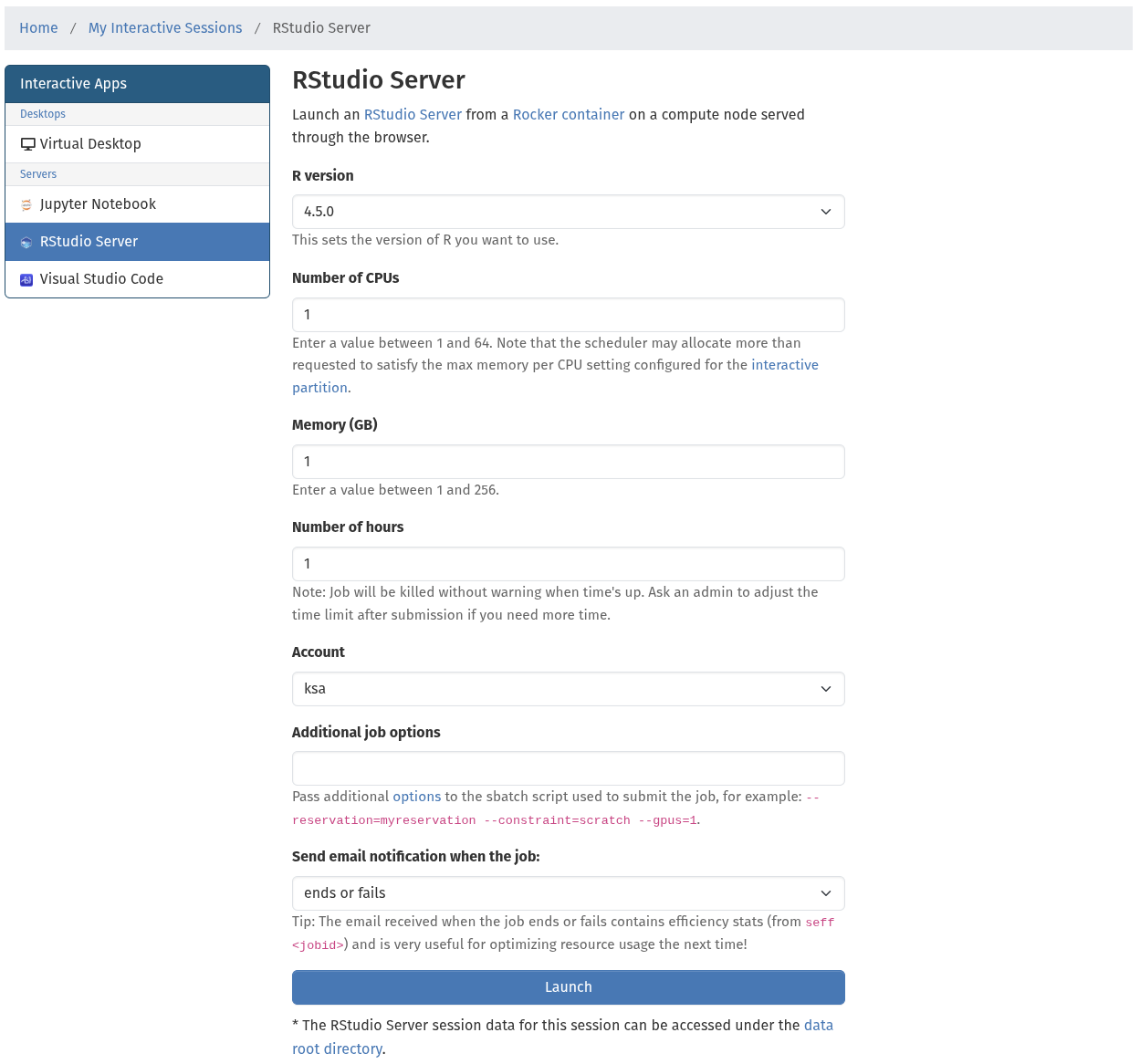The height and width of the screenshot is (1064, 1140).
Task: Open My Interactive Sessions breadcrumb
Action: coord(165,28)
